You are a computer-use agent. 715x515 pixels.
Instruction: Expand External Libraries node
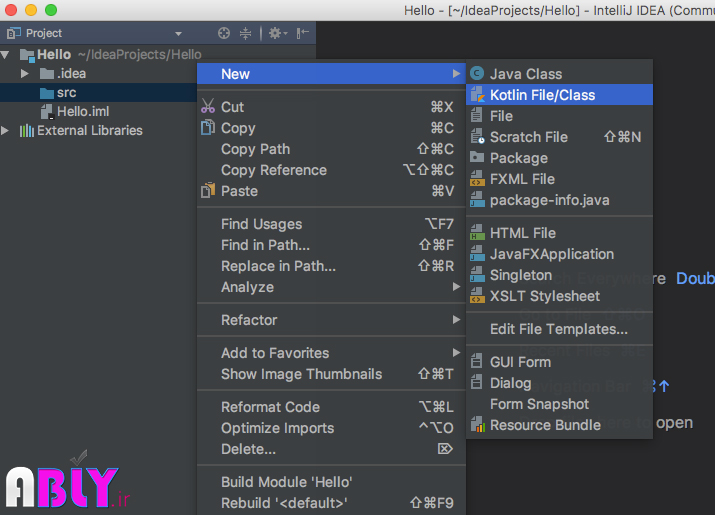pos(5,130)
